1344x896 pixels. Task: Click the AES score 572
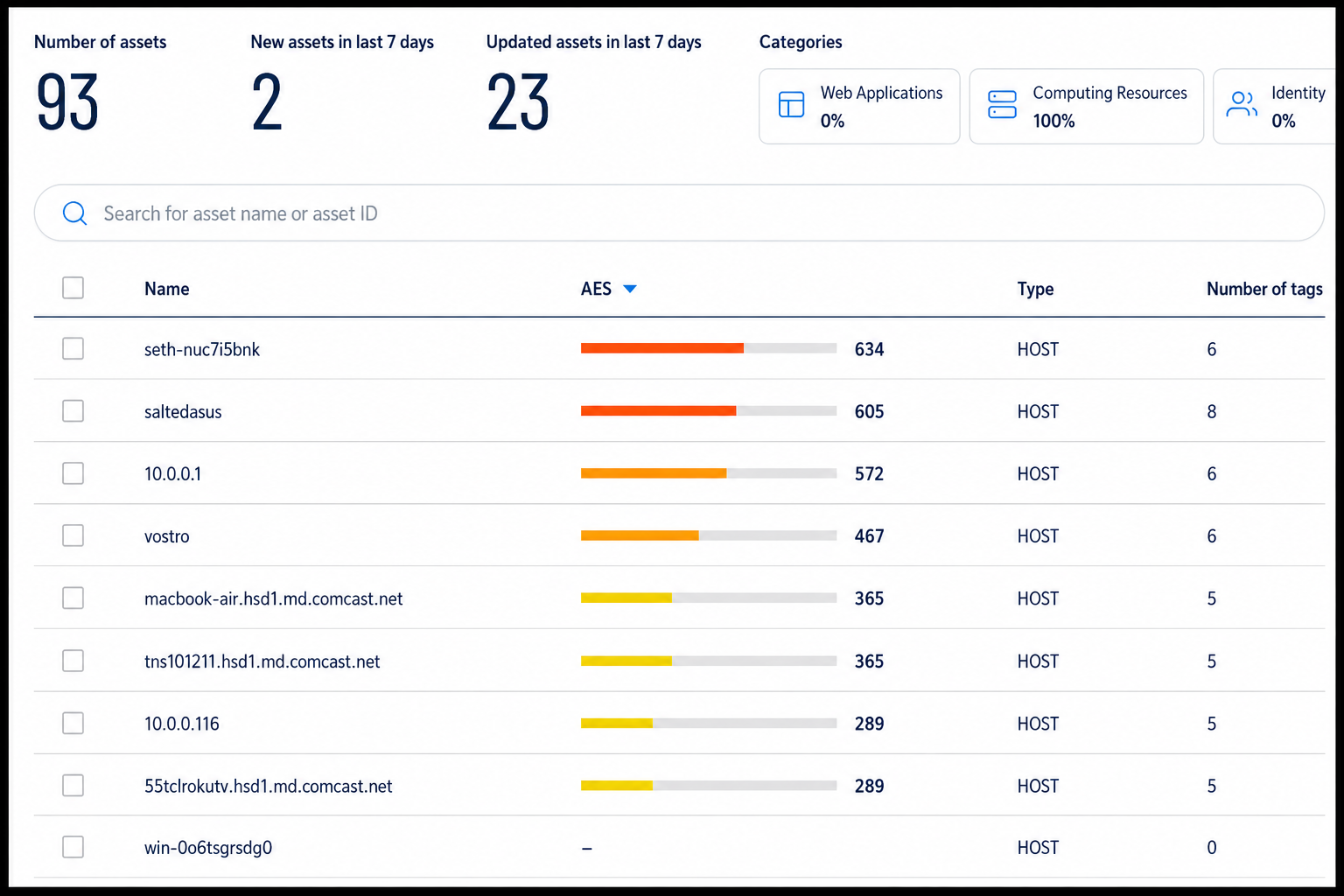869,473
